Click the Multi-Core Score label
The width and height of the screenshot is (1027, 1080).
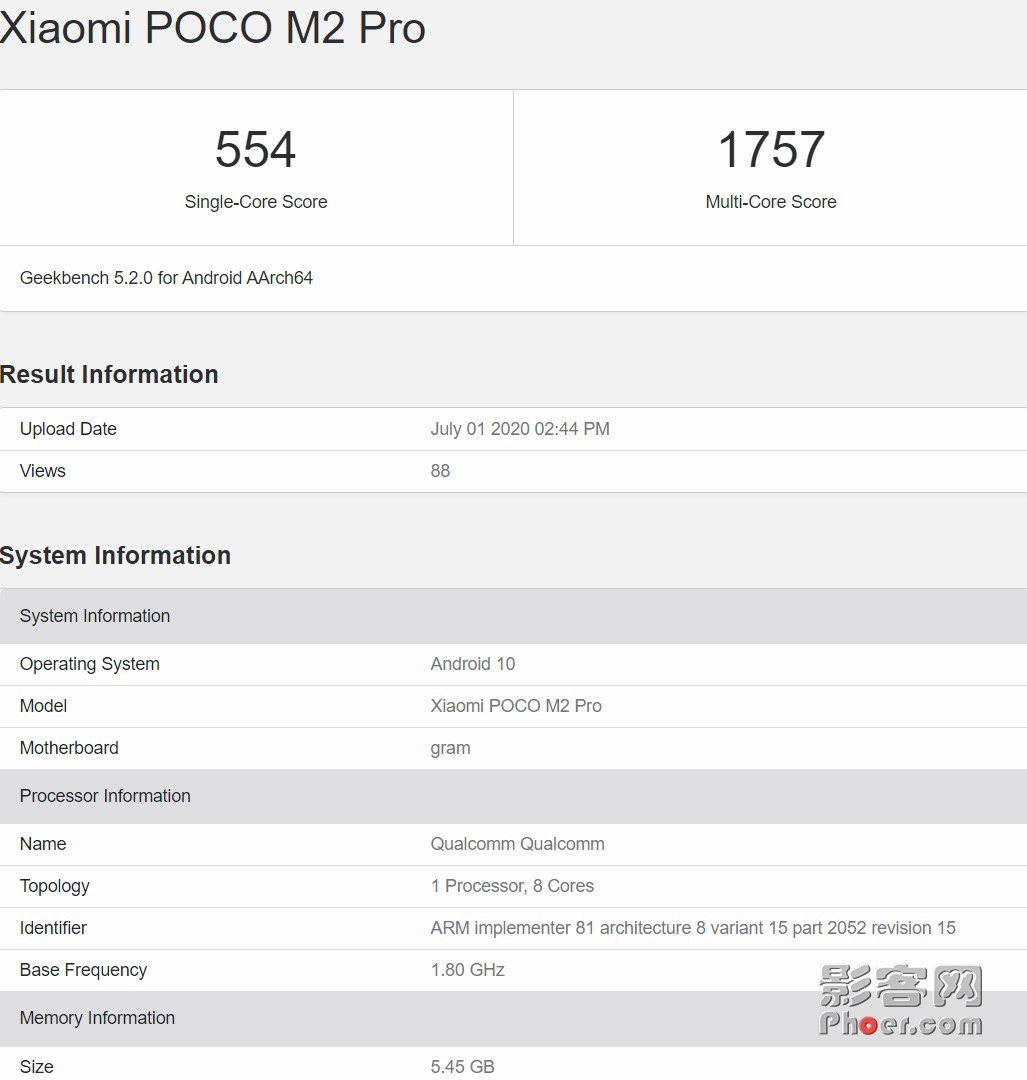tap(771, 202)
